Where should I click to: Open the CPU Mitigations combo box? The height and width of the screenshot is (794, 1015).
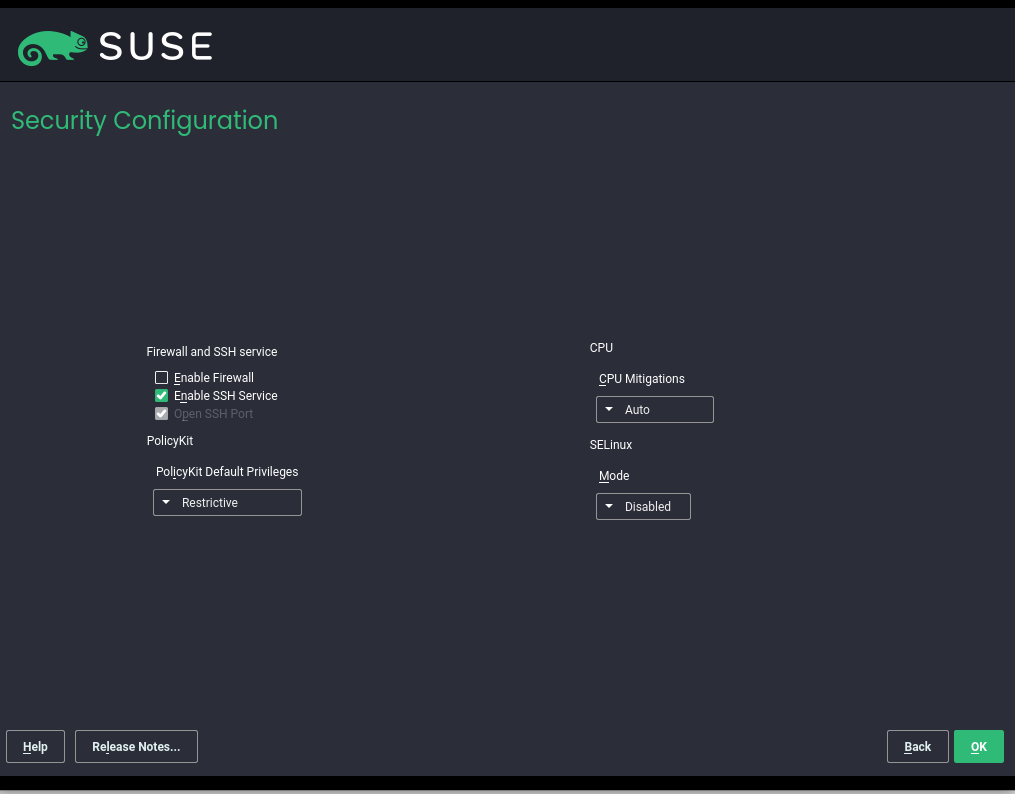click(655, 409)
